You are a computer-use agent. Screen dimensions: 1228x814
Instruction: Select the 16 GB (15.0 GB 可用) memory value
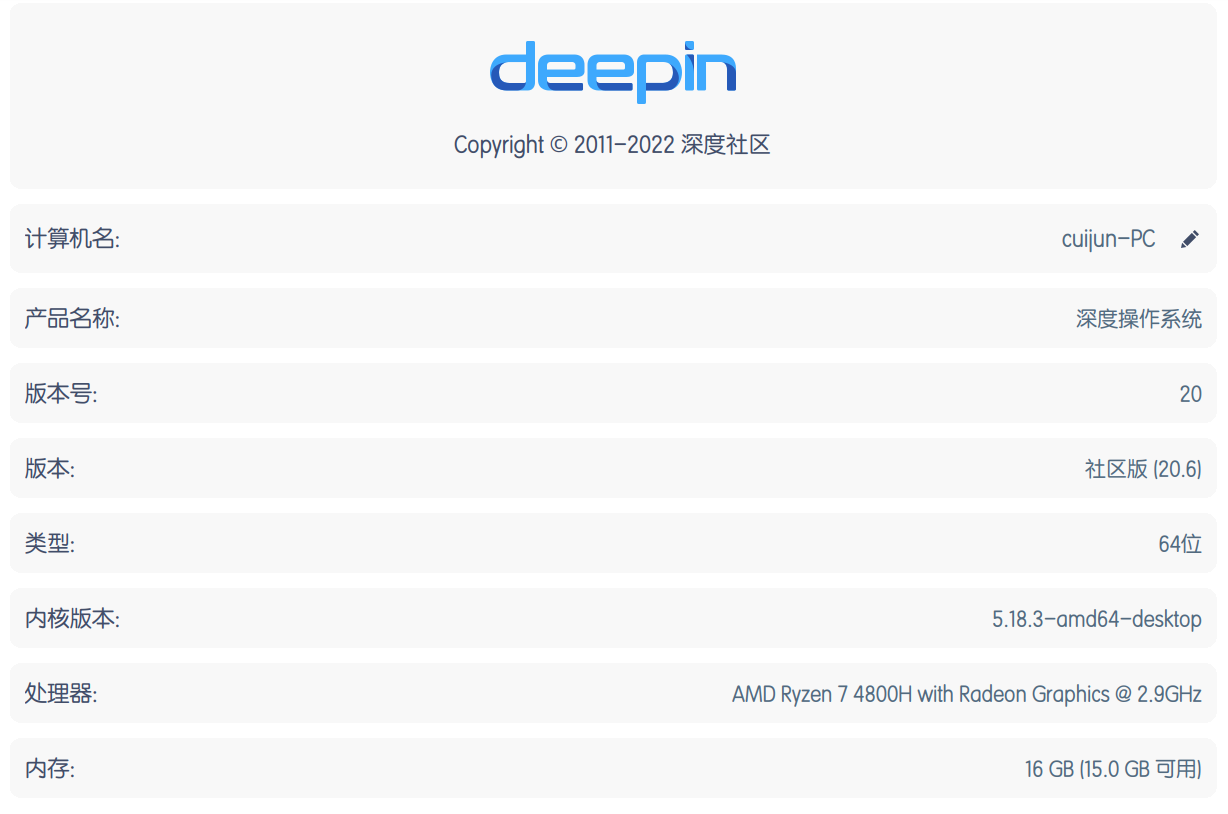(1113, 769)
